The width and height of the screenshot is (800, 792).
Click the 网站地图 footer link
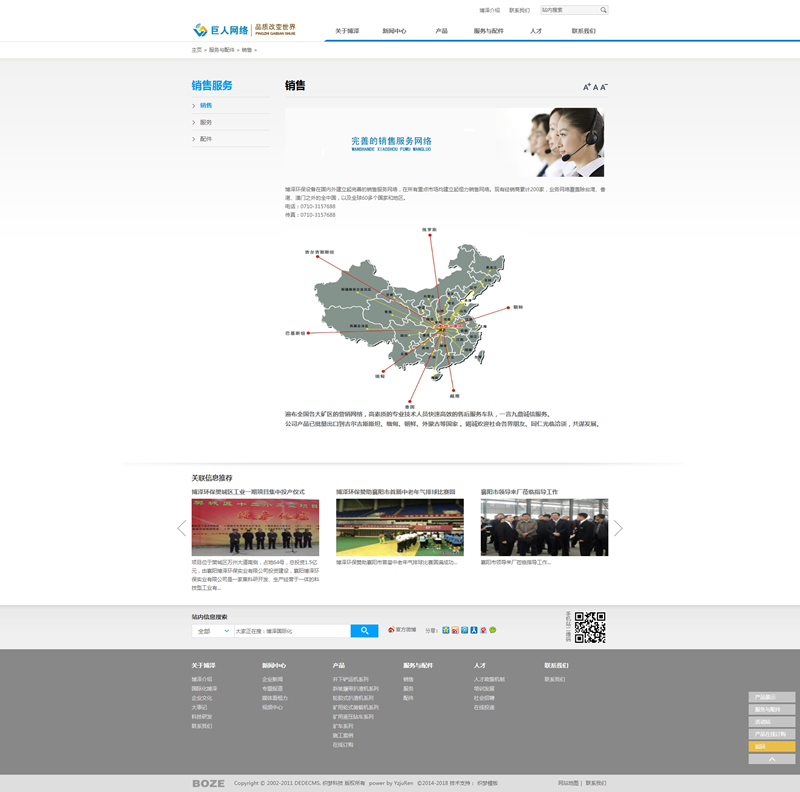567,783
